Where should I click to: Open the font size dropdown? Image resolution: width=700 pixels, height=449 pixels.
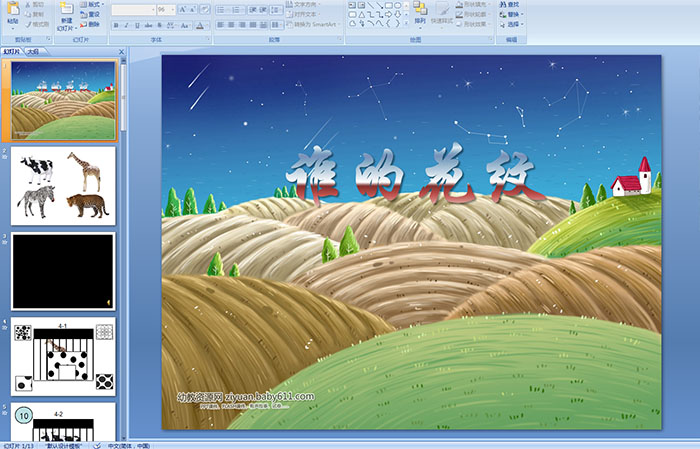click(x=171, y=9)
